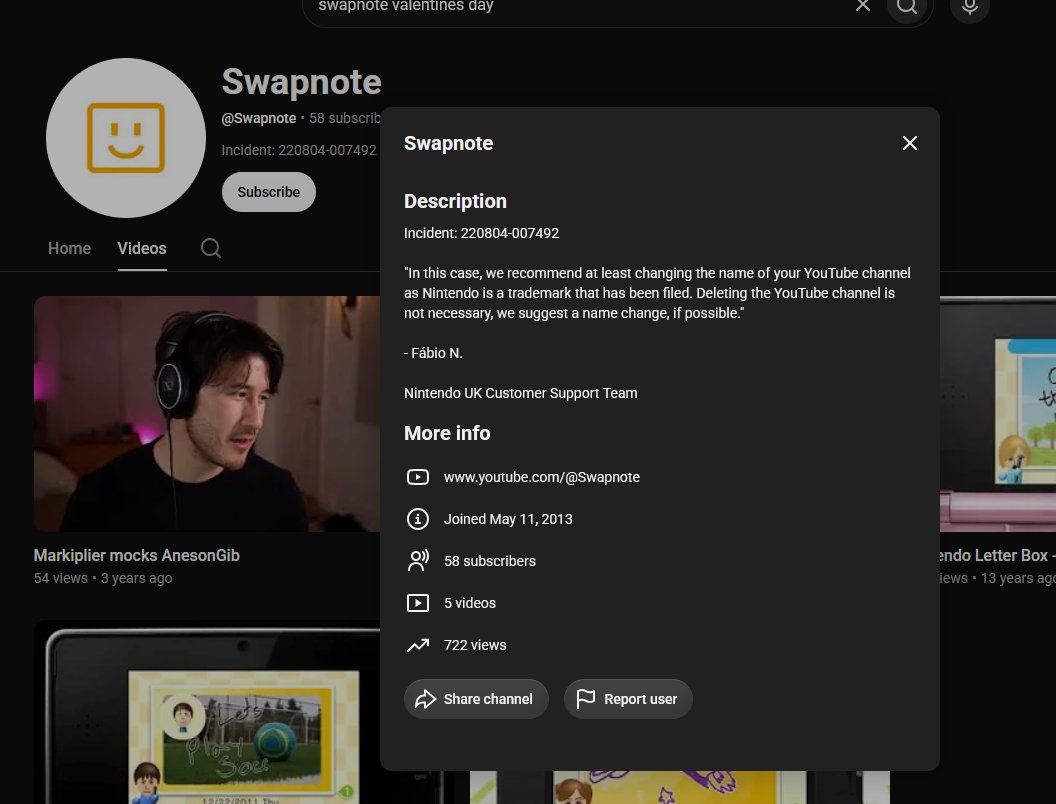This screenshot has height=804, width=1056.
Task: Switch to the Home tab
Action: (69, 248)
